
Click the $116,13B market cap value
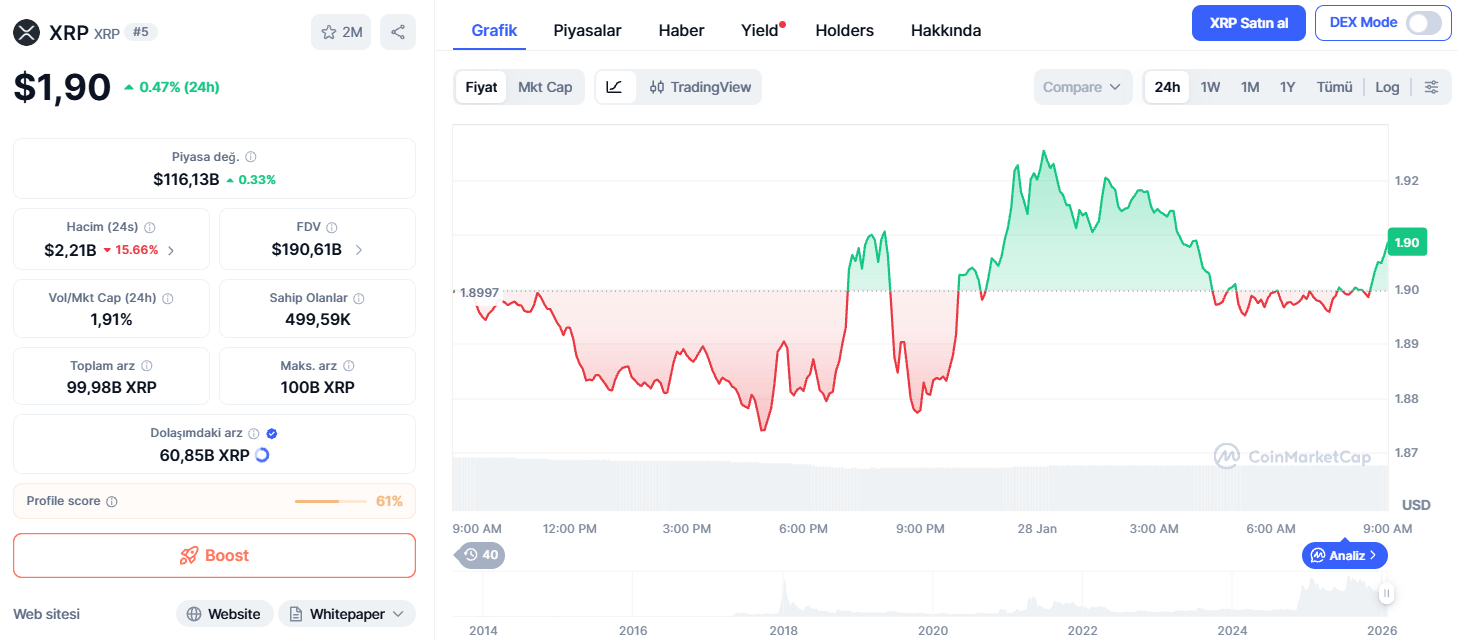coord(186,179)
